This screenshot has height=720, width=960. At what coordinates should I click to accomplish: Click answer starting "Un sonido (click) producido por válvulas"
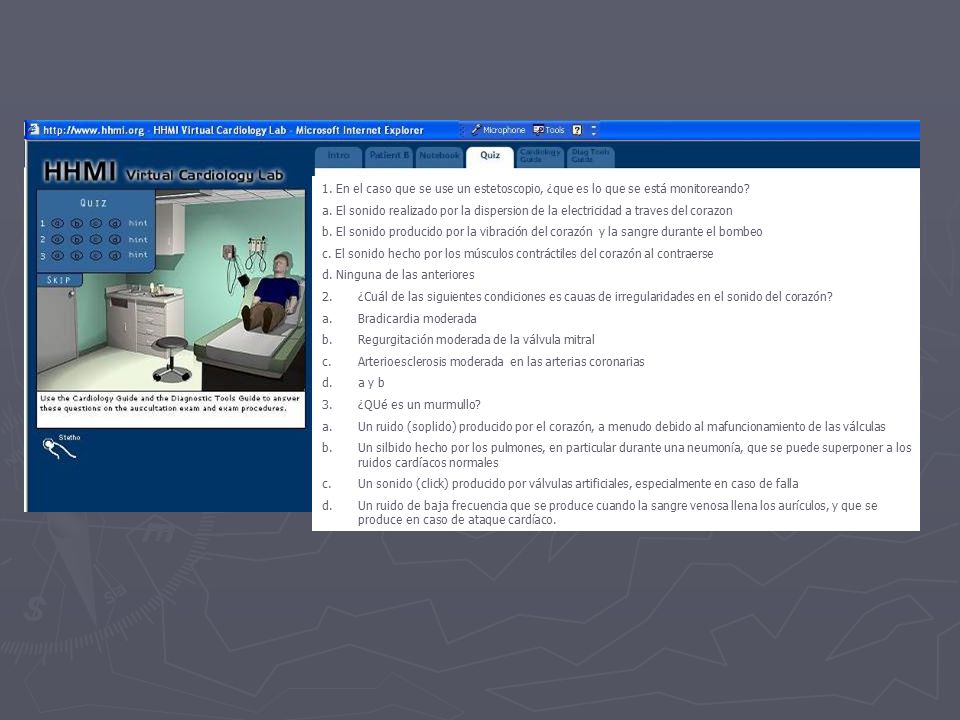coord(578,484)
